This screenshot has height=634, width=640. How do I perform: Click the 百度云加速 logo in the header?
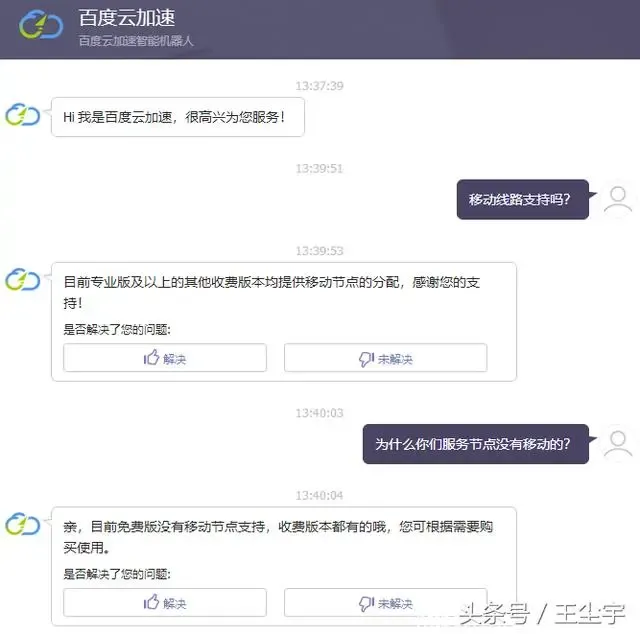click(x=41, y=25)
